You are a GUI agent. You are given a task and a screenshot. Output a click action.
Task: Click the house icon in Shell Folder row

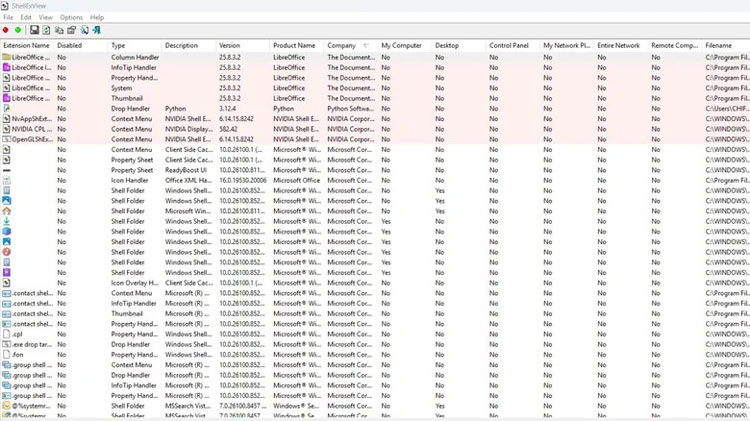(x=6, y=211)
